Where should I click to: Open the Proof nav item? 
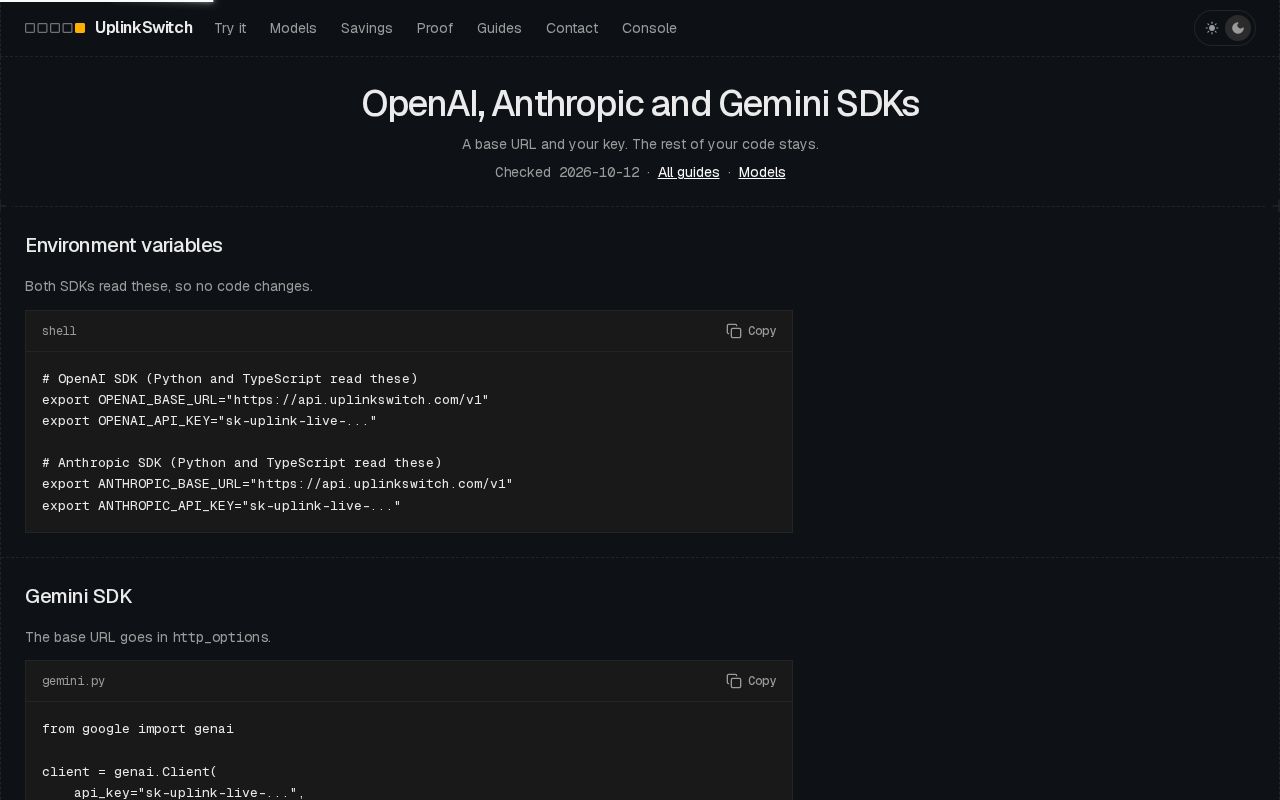coord(435,28)
